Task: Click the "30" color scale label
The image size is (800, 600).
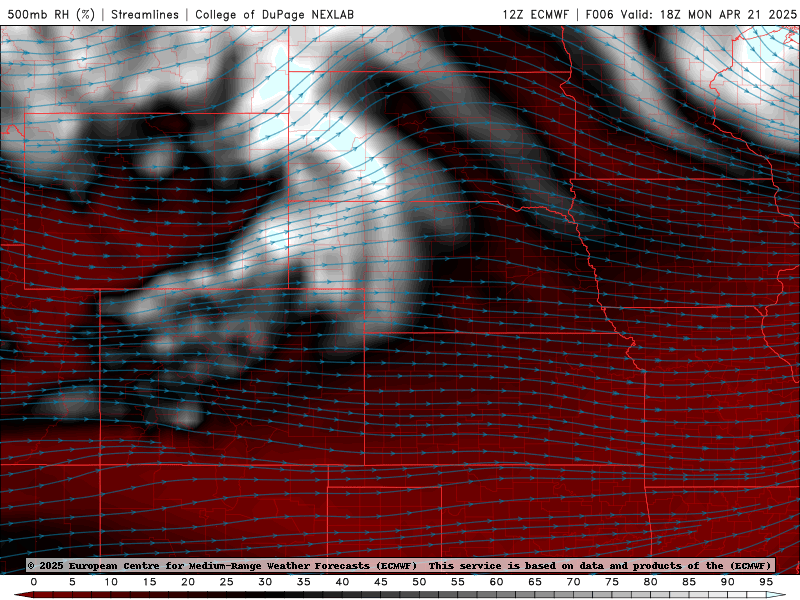Action: coord(265,582)
